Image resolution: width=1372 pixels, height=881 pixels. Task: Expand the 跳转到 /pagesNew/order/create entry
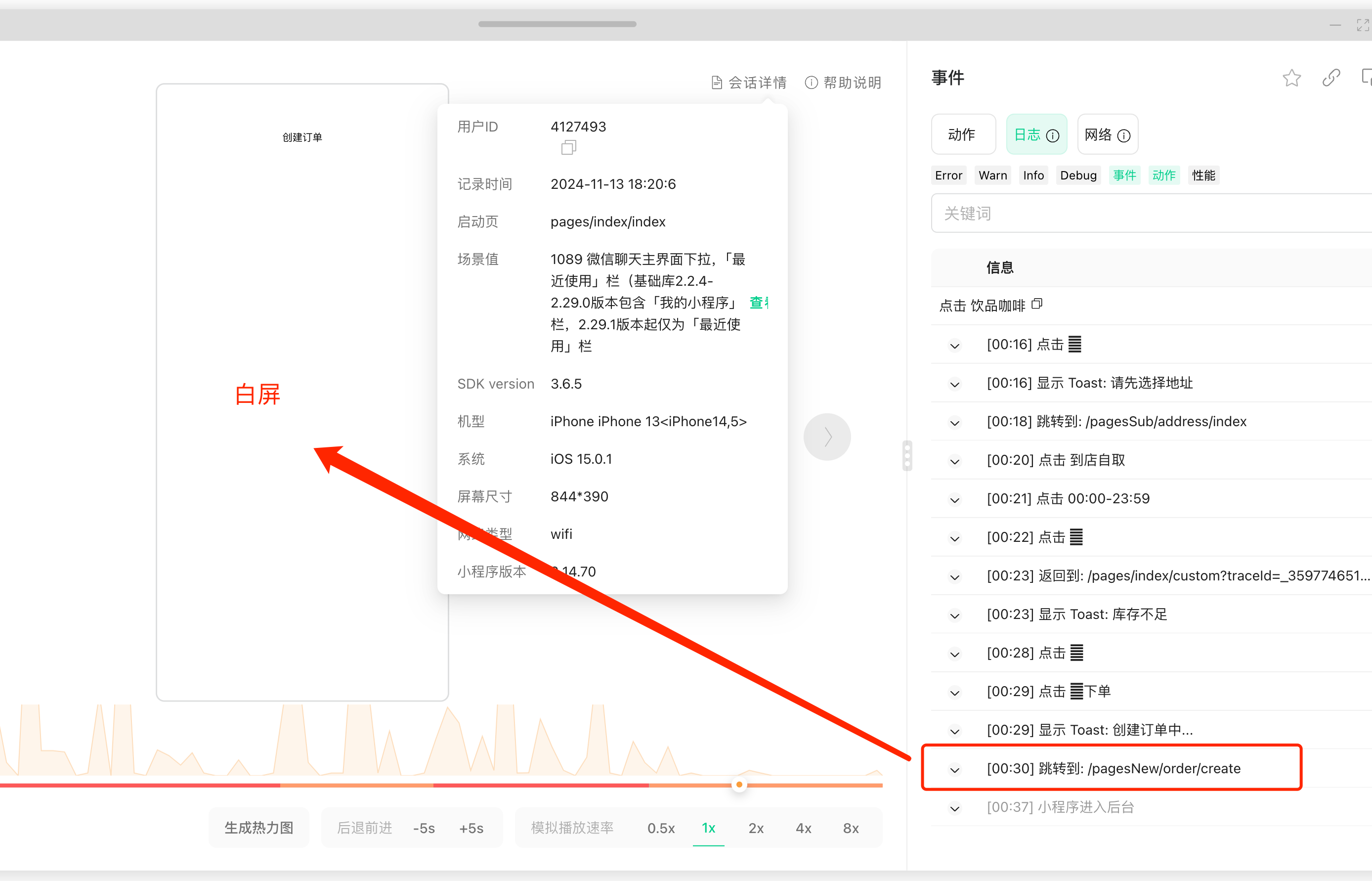tap(954, 770)
